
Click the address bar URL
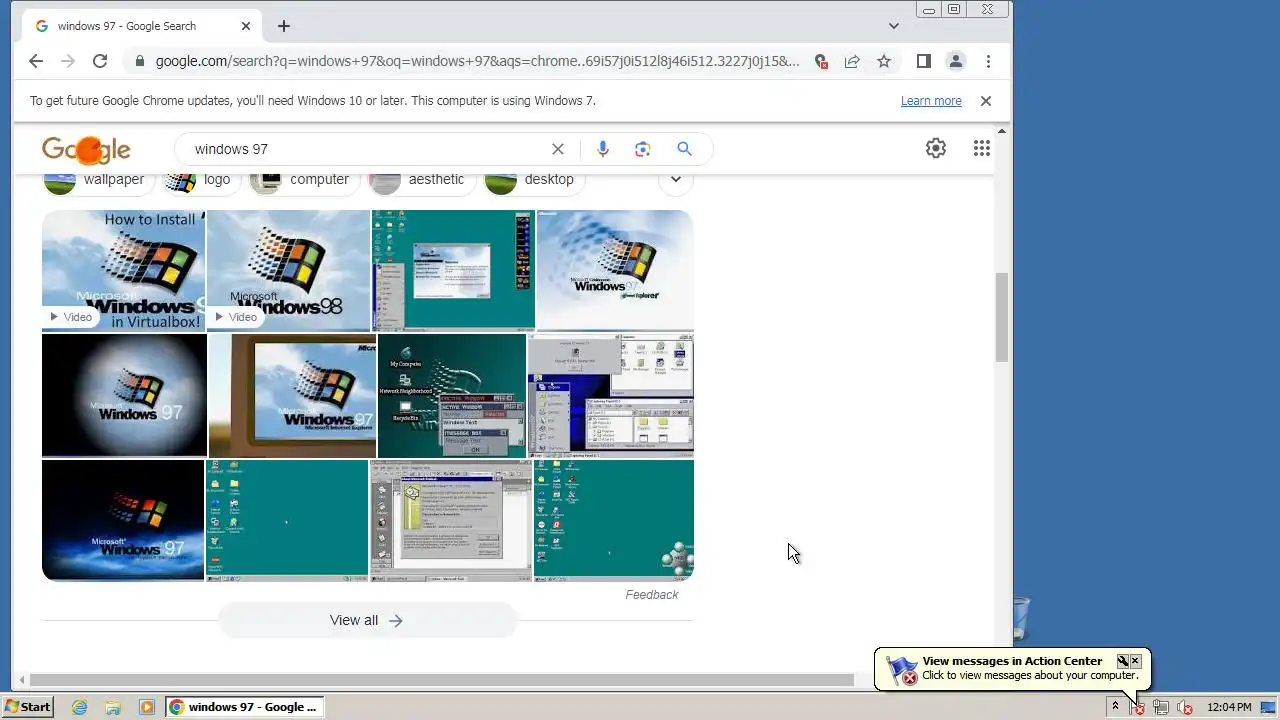tap(478, 61)
